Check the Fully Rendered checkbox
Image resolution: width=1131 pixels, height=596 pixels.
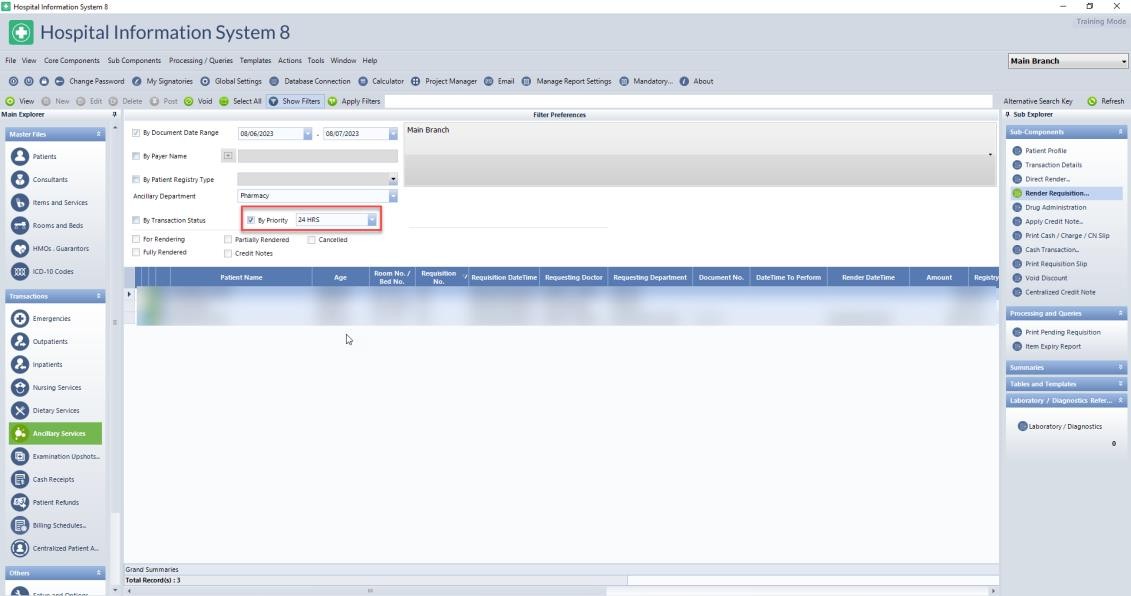[x=137, y=253]
